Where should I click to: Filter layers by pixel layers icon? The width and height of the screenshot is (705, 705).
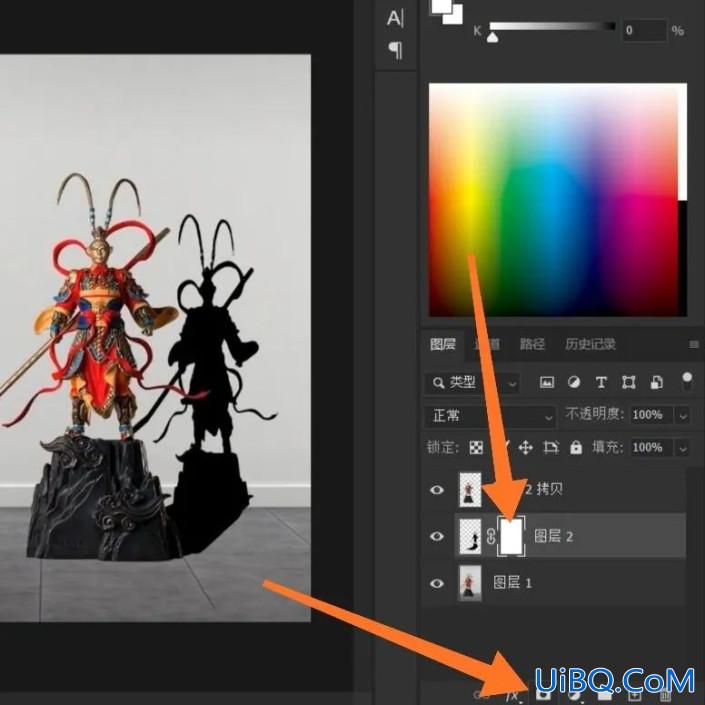coord(546,383)
